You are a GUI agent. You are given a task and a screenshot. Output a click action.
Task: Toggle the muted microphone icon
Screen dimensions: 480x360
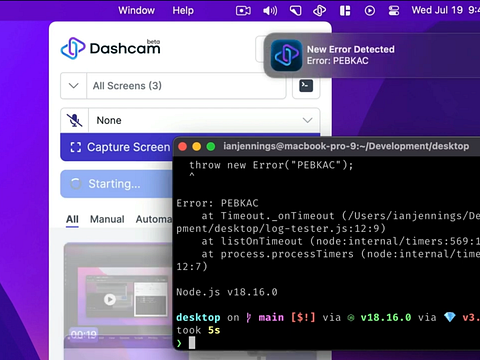[x=75, y=120]
